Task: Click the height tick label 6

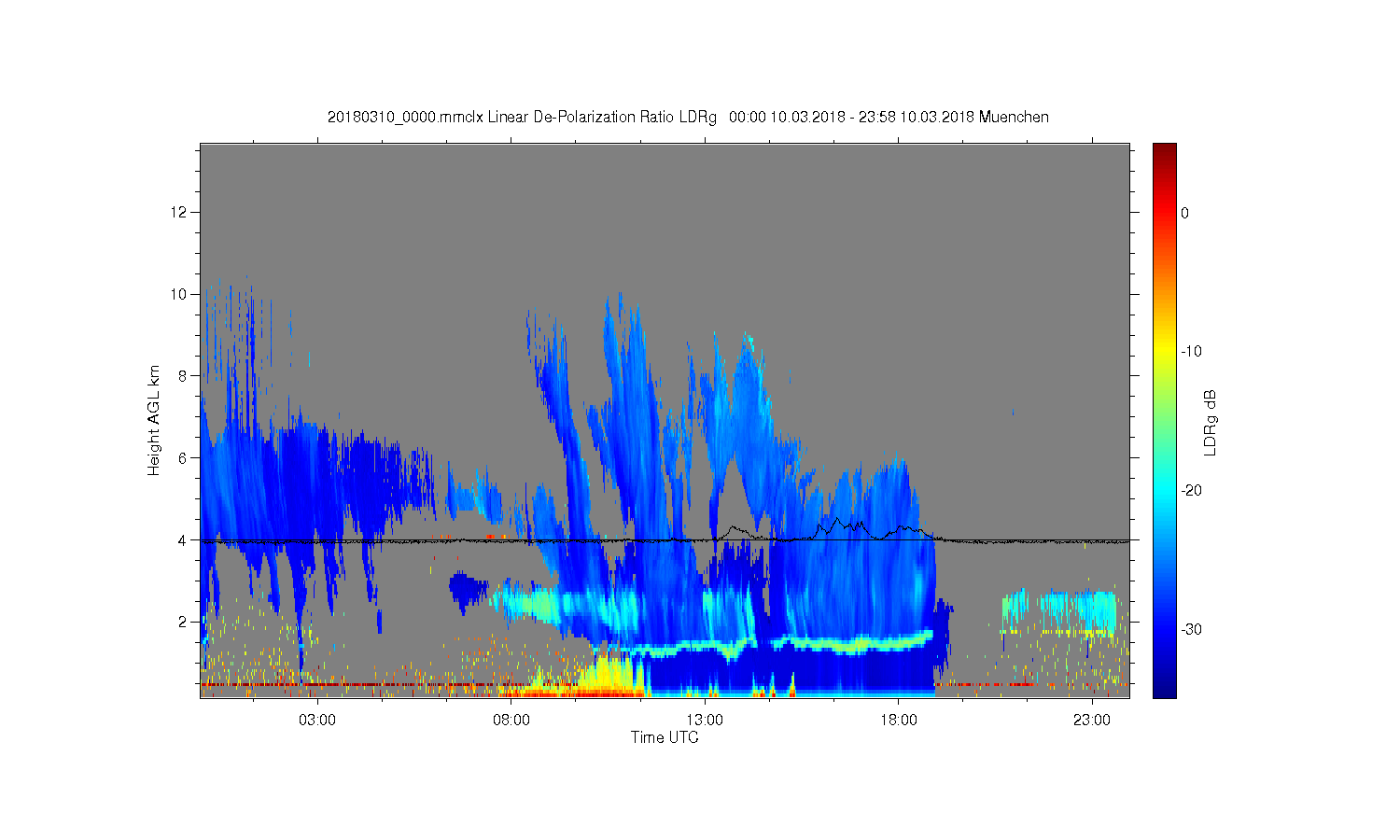Action: (184, 457)
